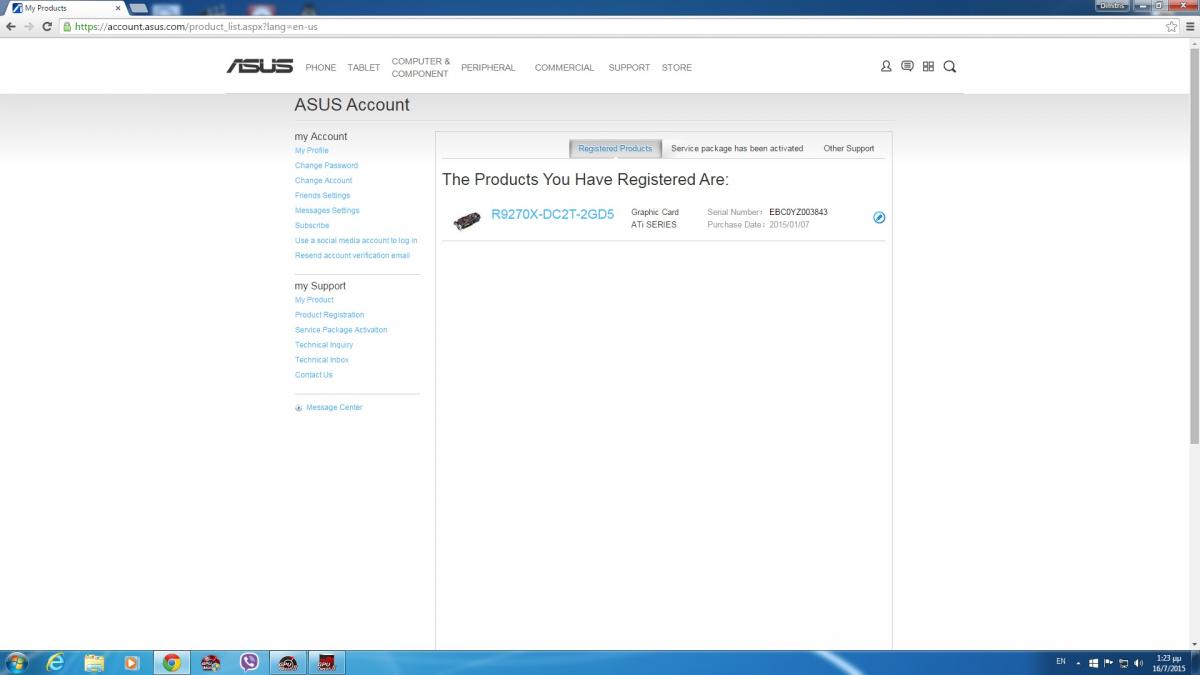Open the Message Center link
Viewport: 1200px width, 675px height.
click(334, 408)
